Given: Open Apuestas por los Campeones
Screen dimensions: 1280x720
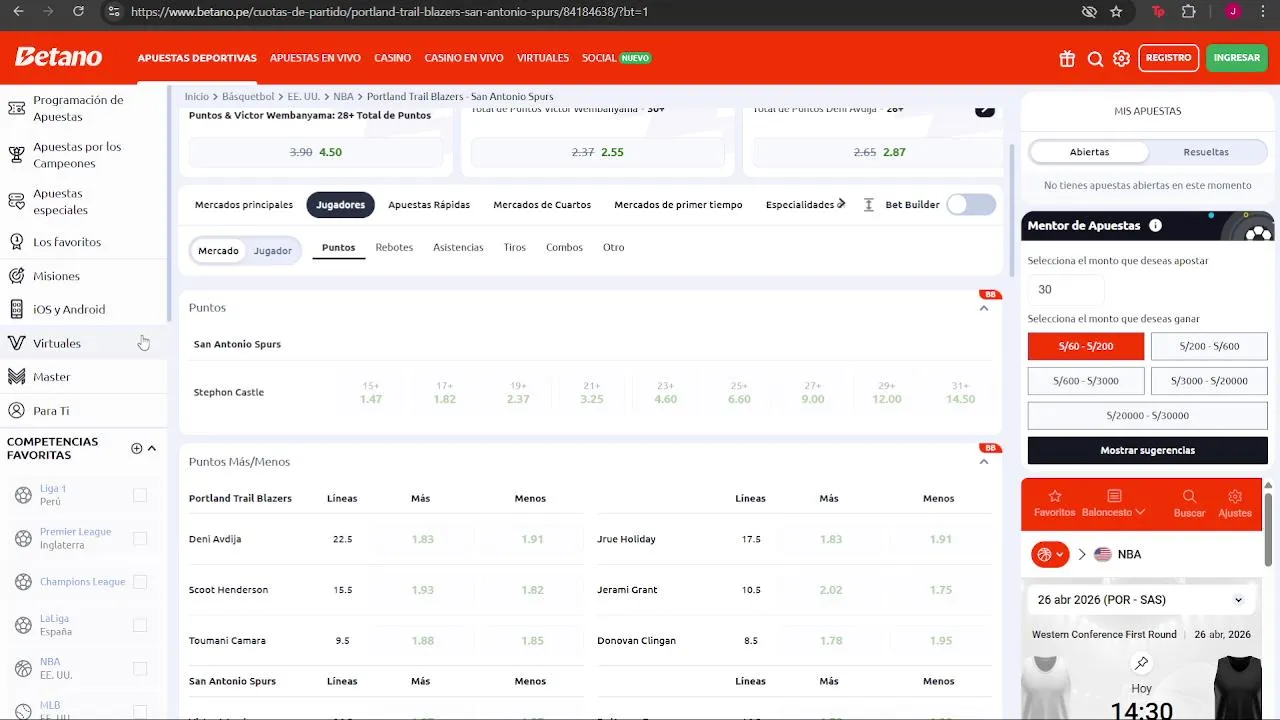Looking at the screenshot, I should click(83, 155).
